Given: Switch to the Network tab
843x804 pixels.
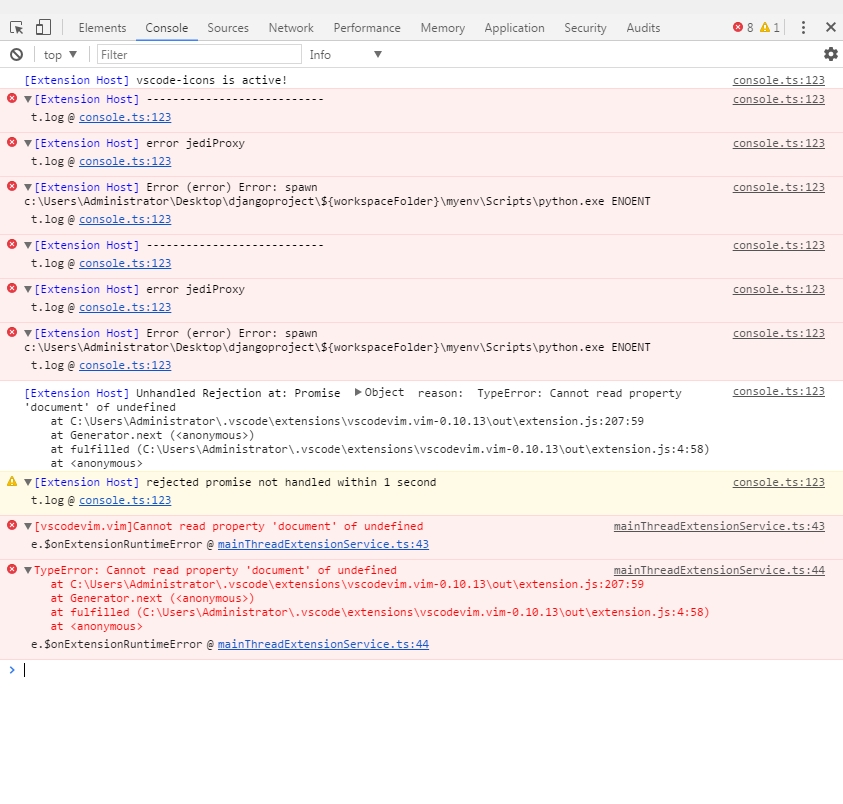Looking at the screenshot, I should [290, 27].
